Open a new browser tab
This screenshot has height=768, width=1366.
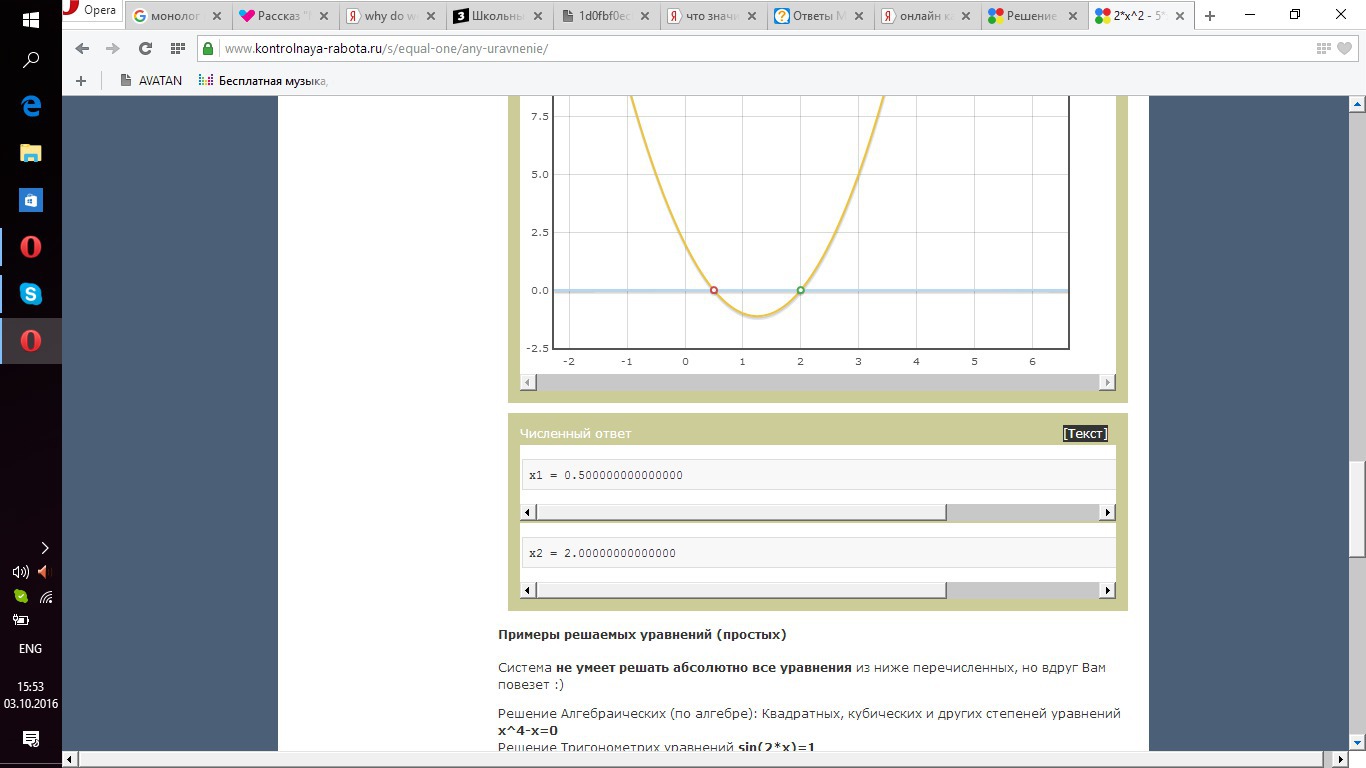1210,16
